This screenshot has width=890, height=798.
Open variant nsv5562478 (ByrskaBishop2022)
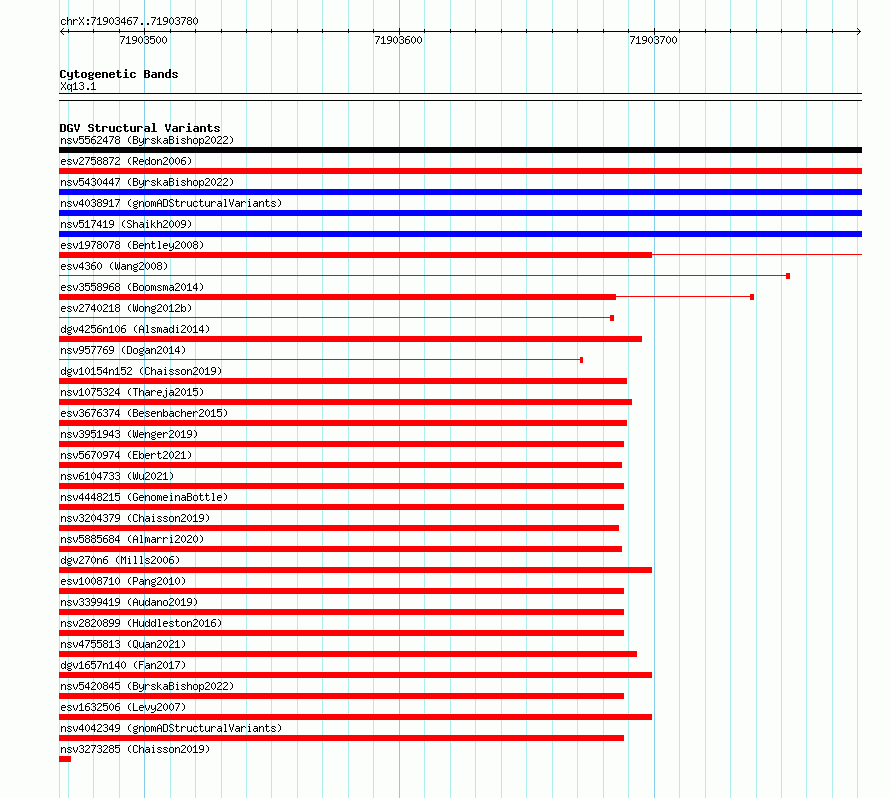[147, 140]
